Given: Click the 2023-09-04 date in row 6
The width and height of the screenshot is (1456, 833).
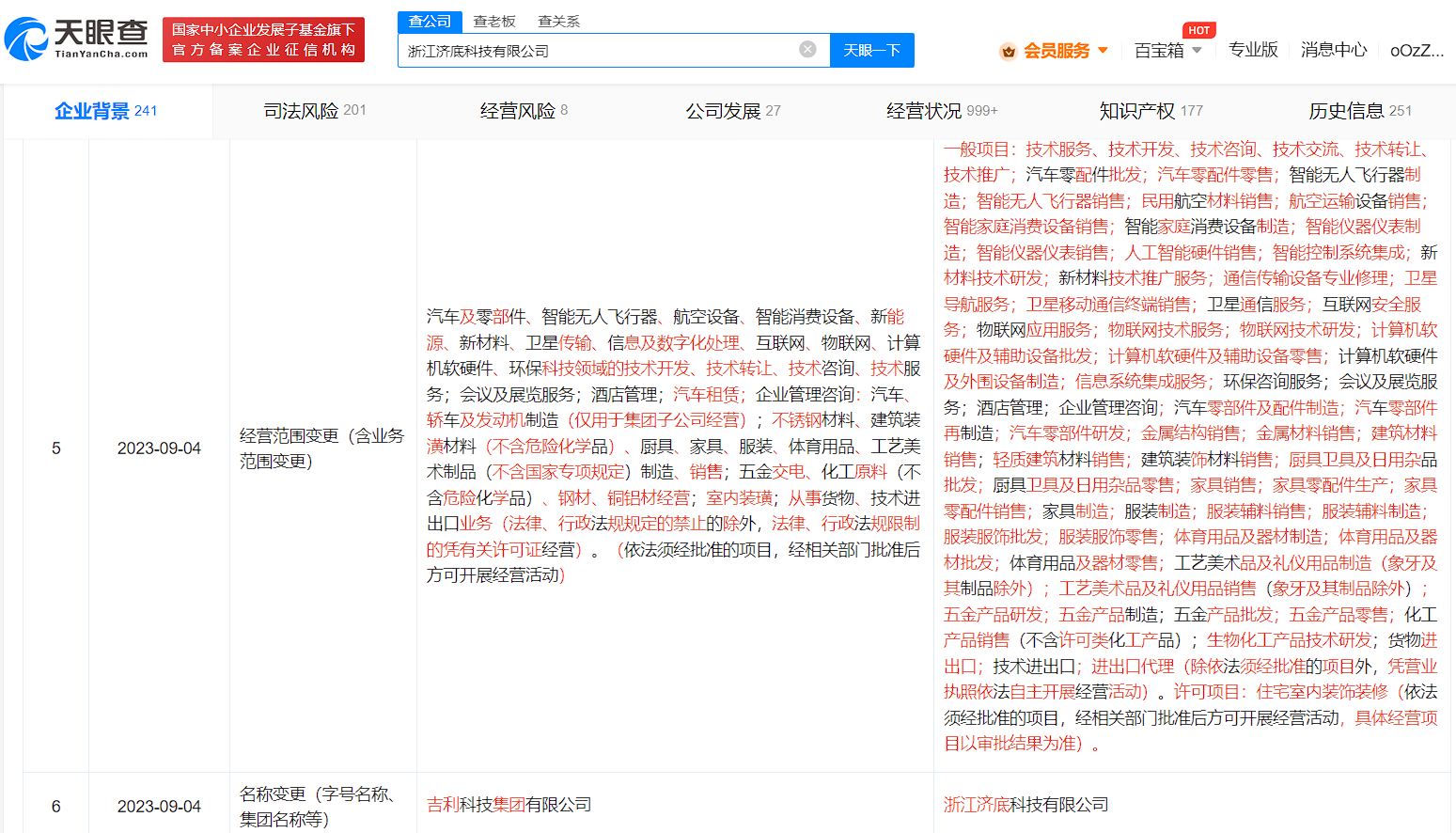Looking at the screenshot, I should (x=159, y=807).
